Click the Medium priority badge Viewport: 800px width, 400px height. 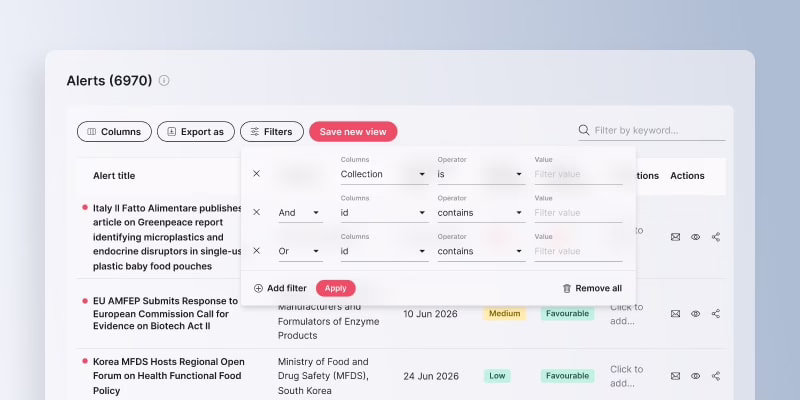click(505, 313)
